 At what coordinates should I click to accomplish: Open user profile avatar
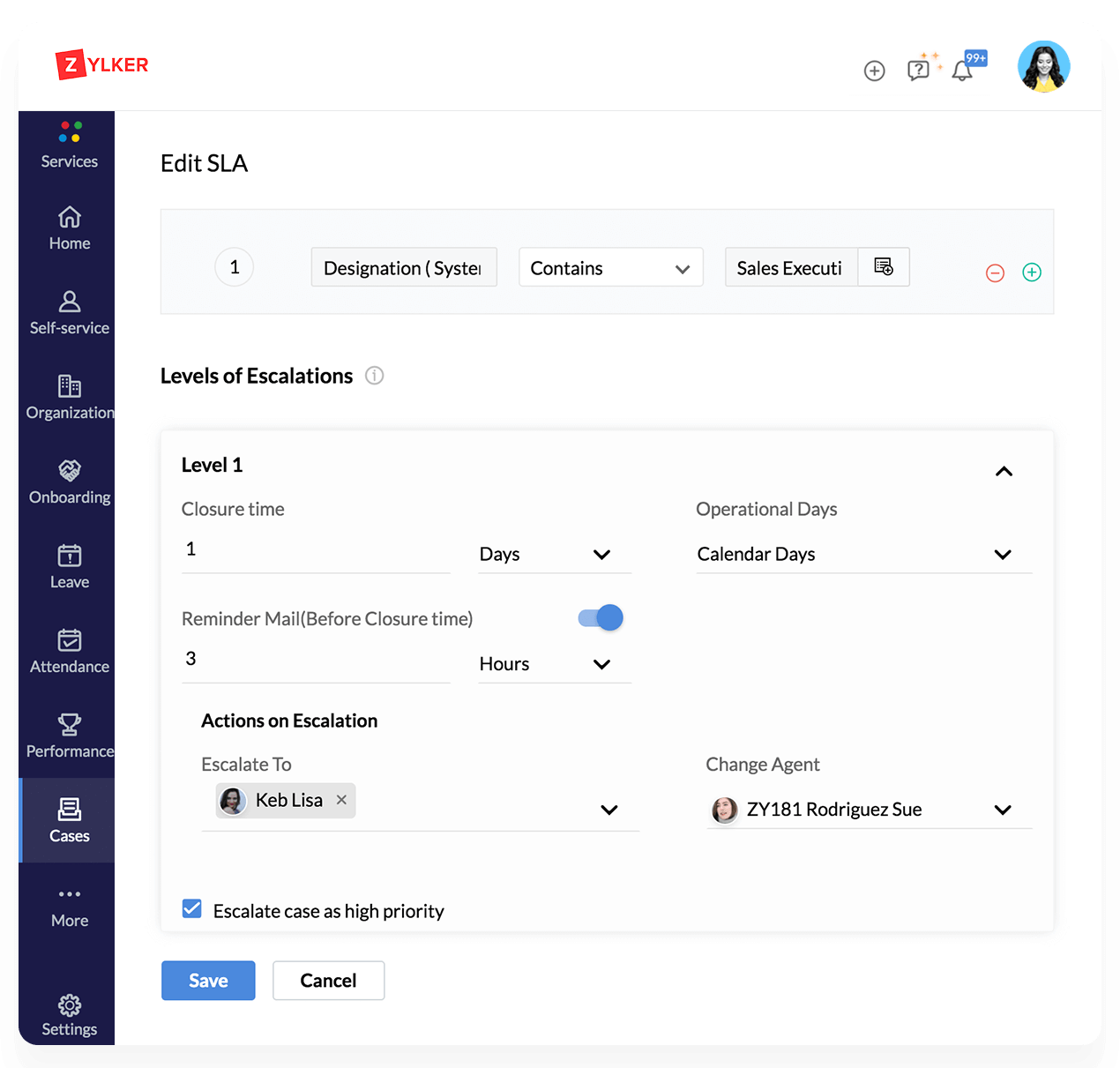coord(1044,66)
